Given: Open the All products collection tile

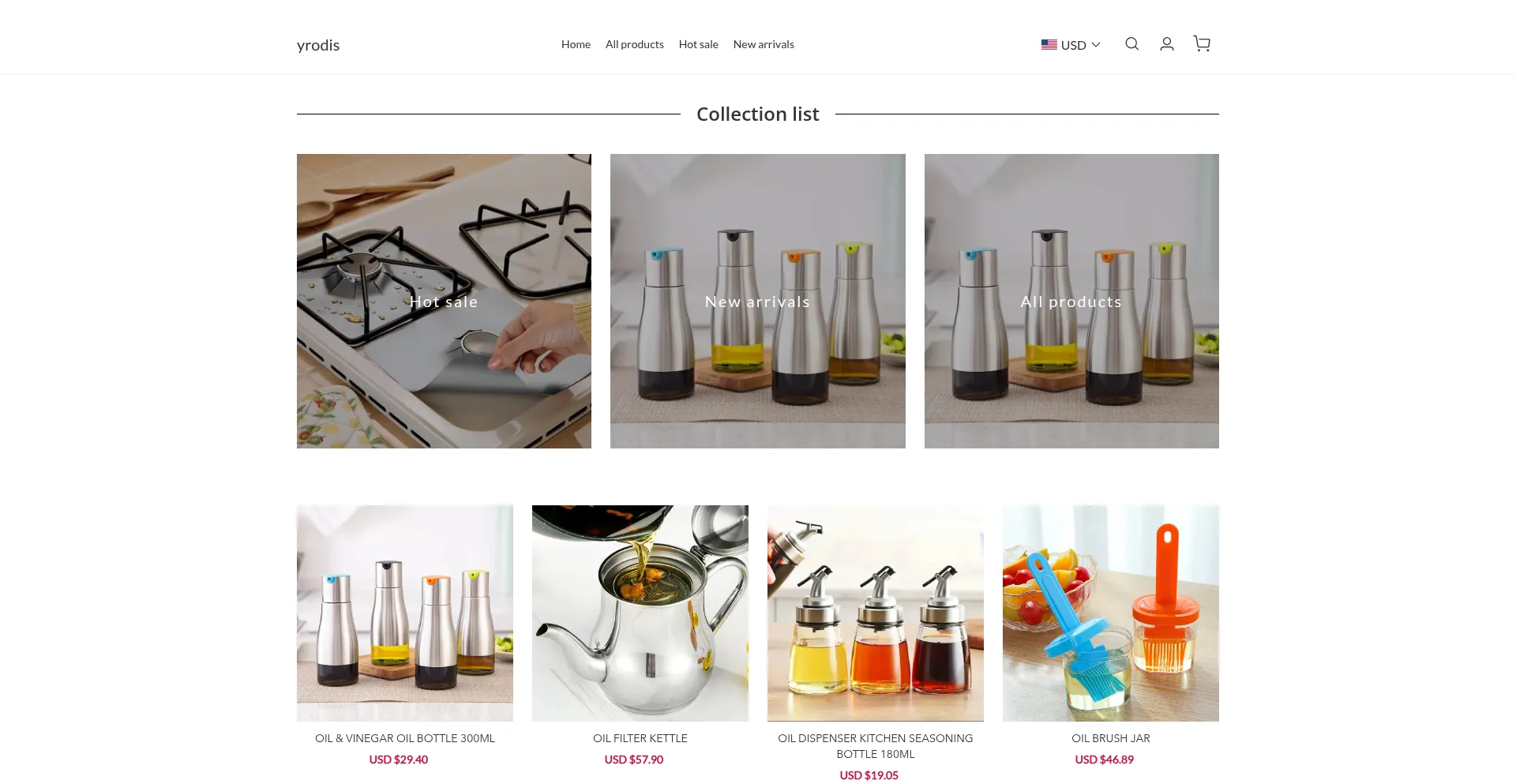Looking at the screenshot, I should (1071, 301).
